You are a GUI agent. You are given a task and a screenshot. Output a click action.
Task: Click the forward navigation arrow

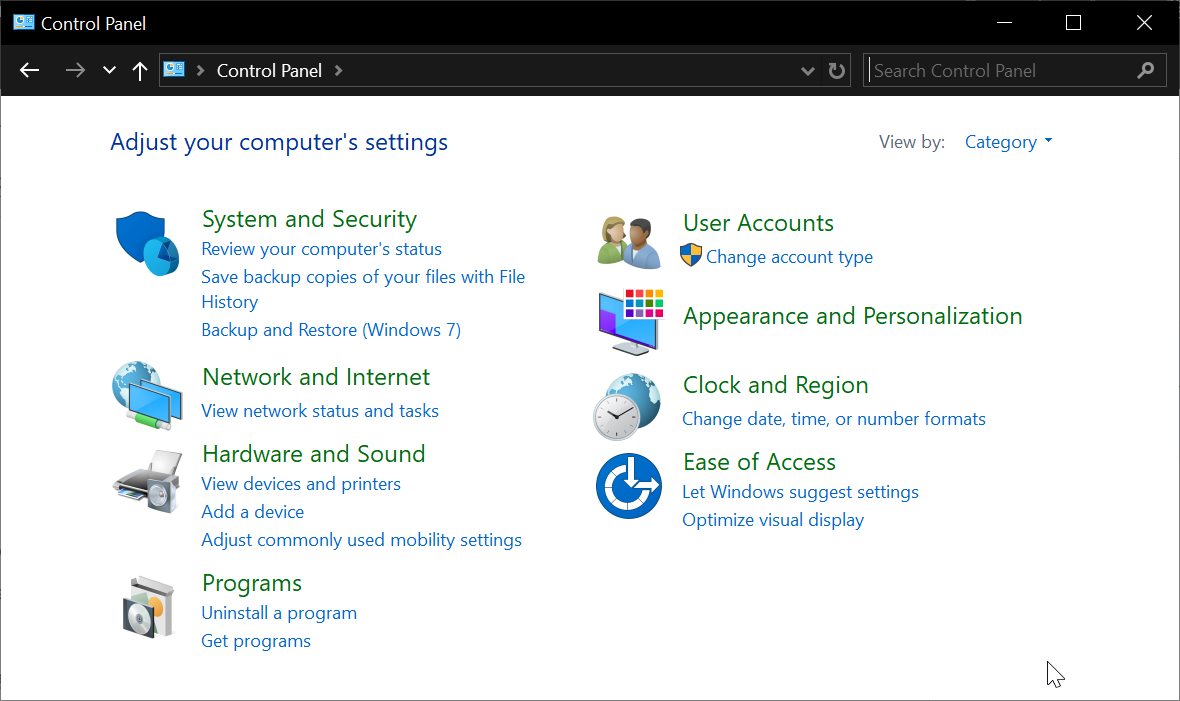[x=75, y=70]
